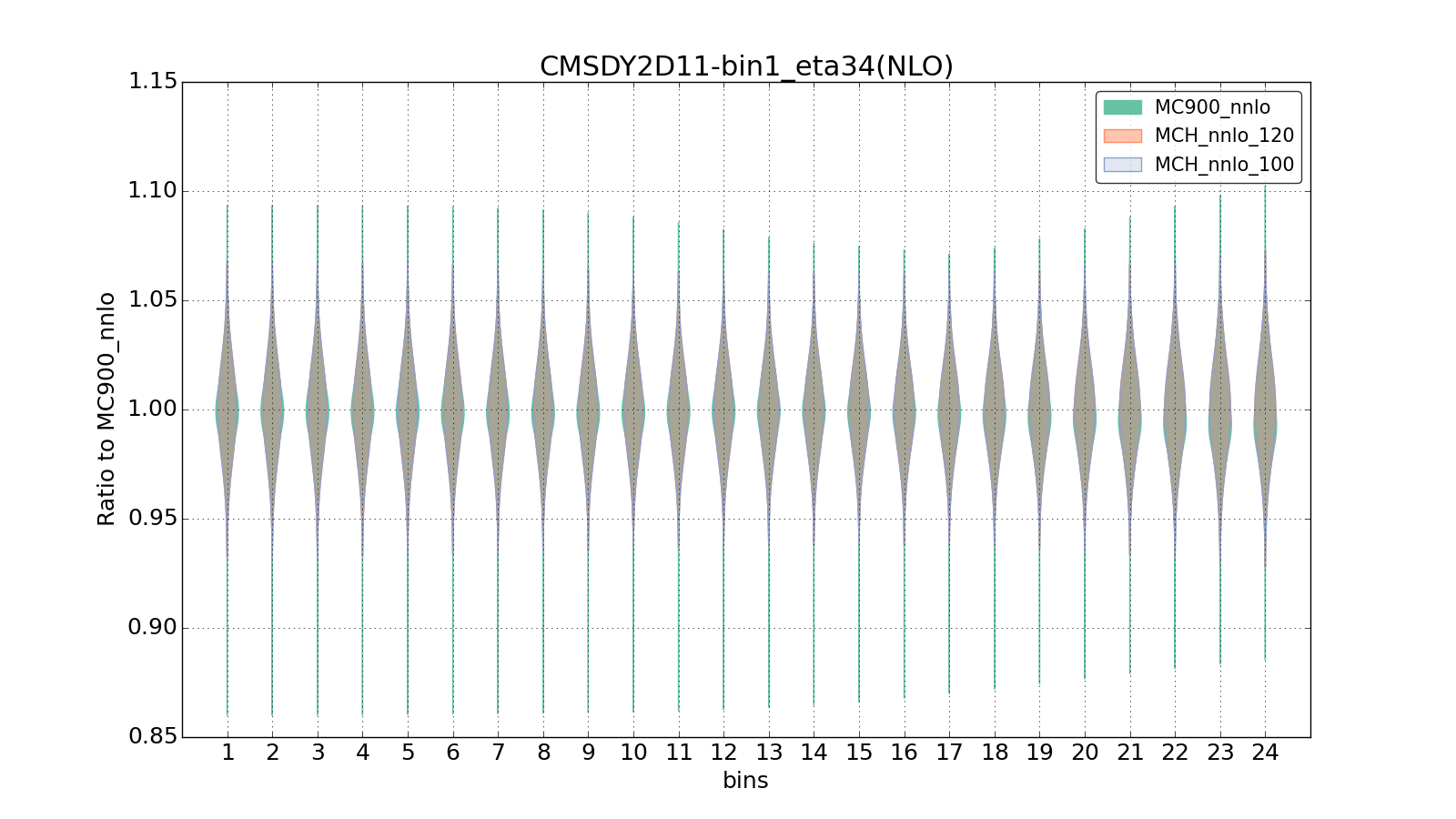The image size is (1456, 819).
Task: Click x-axis tick label 13
Action: tap(769, 753)
